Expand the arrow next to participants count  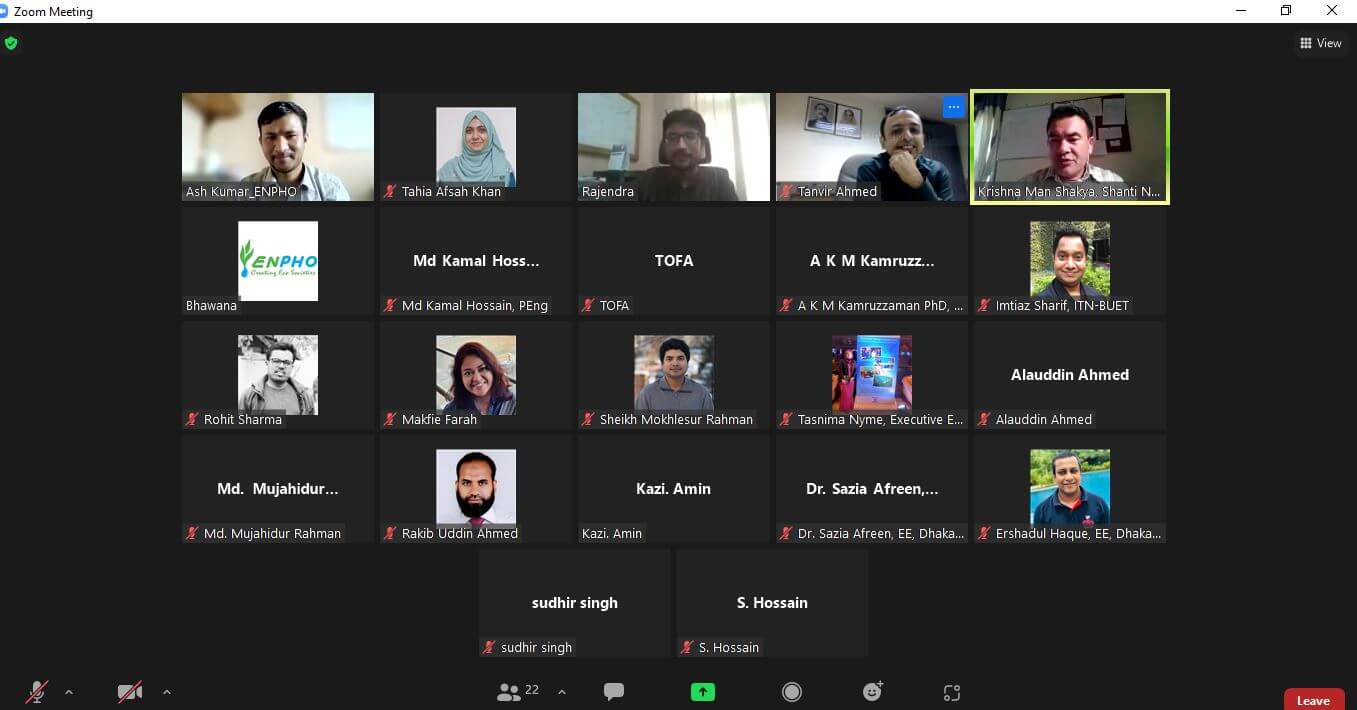[x=562, y=692]
